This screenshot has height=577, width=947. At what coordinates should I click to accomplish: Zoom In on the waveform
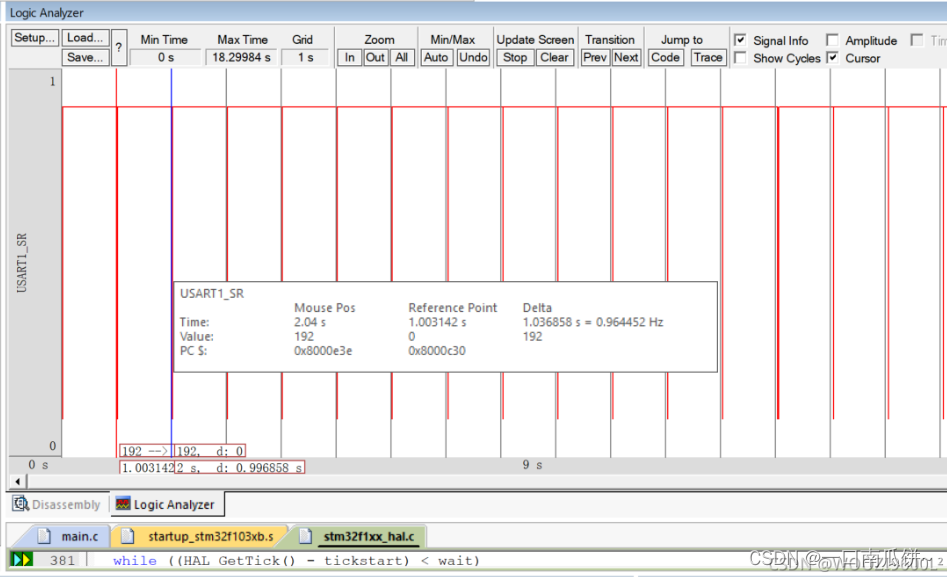pyautogui.click(x=350, y=57)
